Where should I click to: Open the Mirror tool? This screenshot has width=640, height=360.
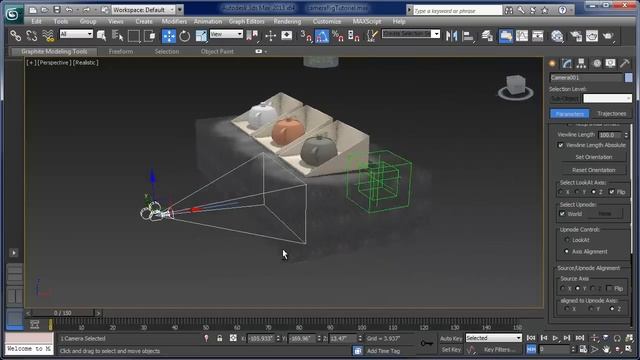451,36
